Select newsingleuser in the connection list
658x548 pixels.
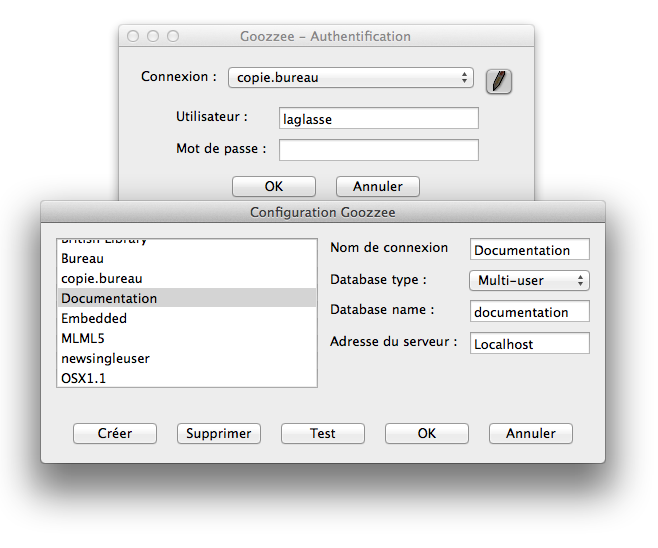pos(105,358)
